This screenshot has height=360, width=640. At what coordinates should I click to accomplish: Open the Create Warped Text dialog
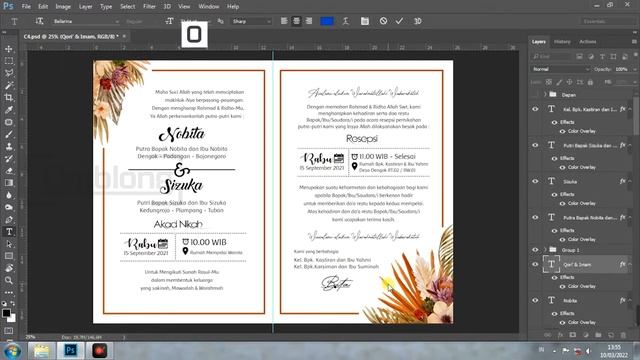[346, 21]
